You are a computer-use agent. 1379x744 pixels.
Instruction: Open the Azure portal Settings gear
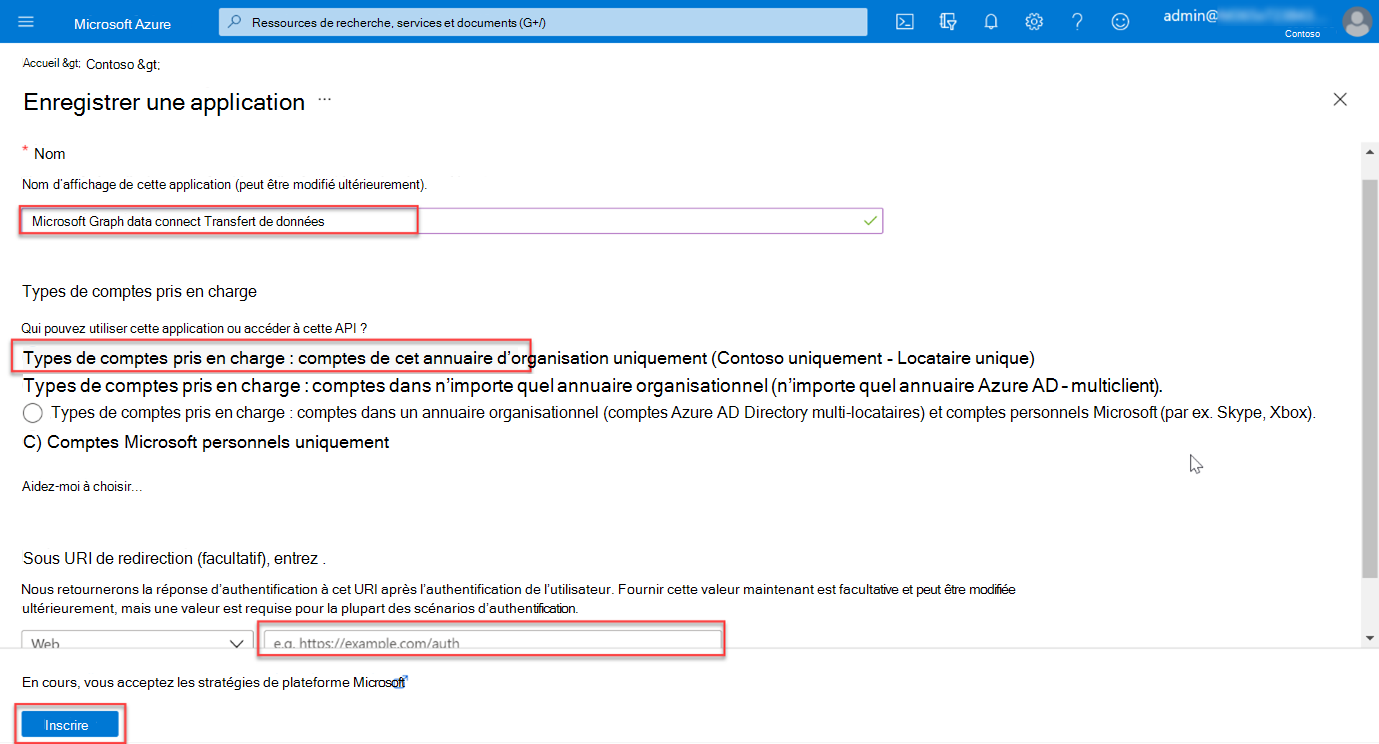1033,21
